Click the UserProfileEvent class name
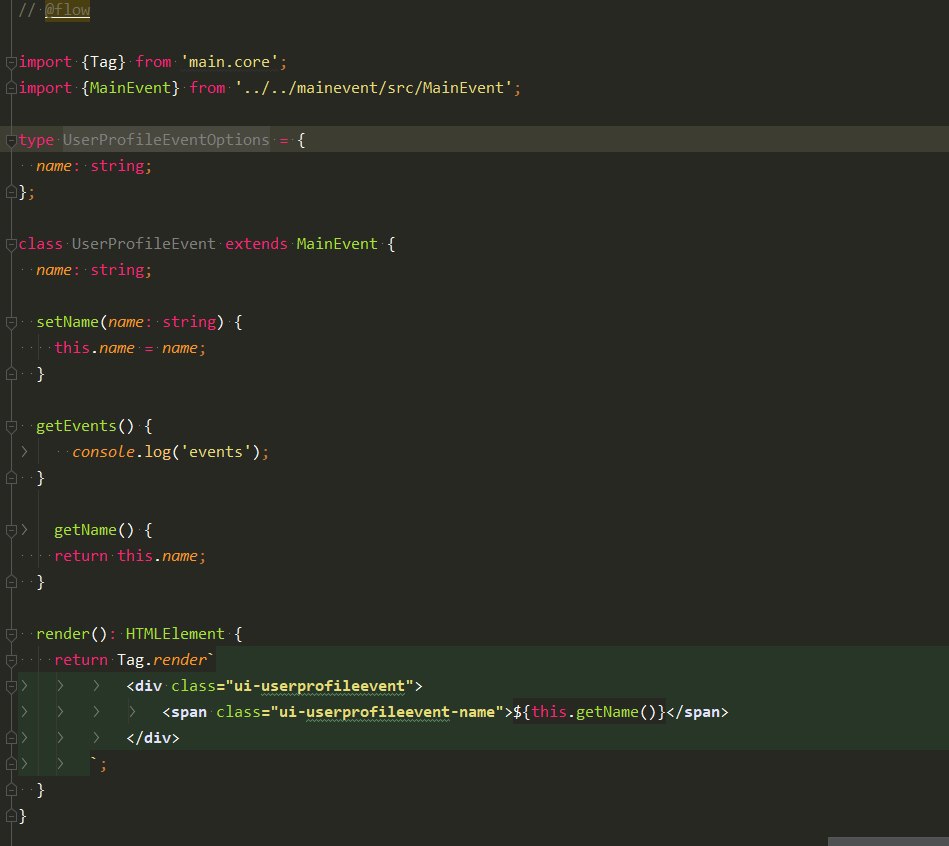 143,244
